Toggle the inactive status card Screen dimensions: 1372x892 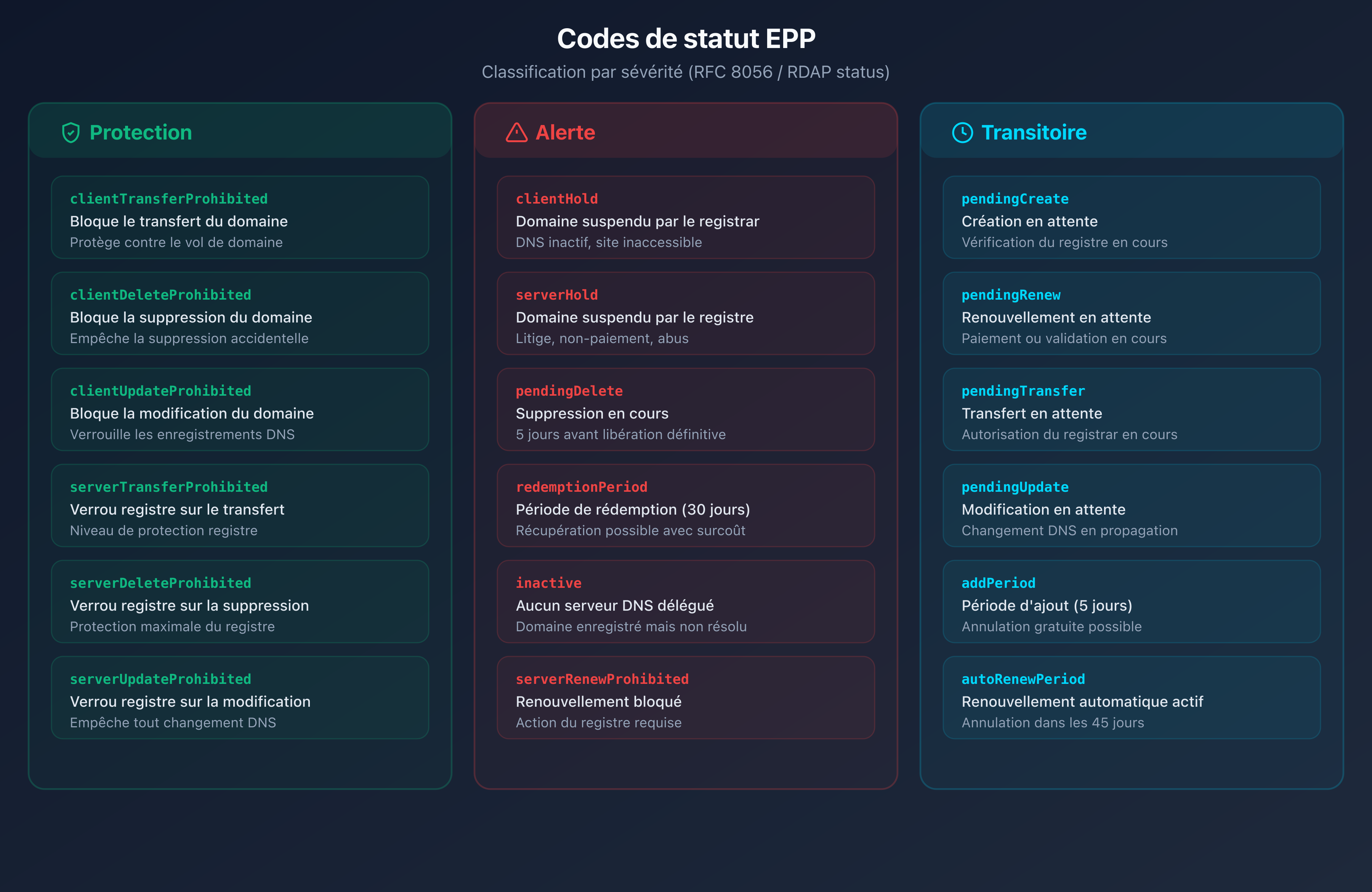click(x=685, y=602)
